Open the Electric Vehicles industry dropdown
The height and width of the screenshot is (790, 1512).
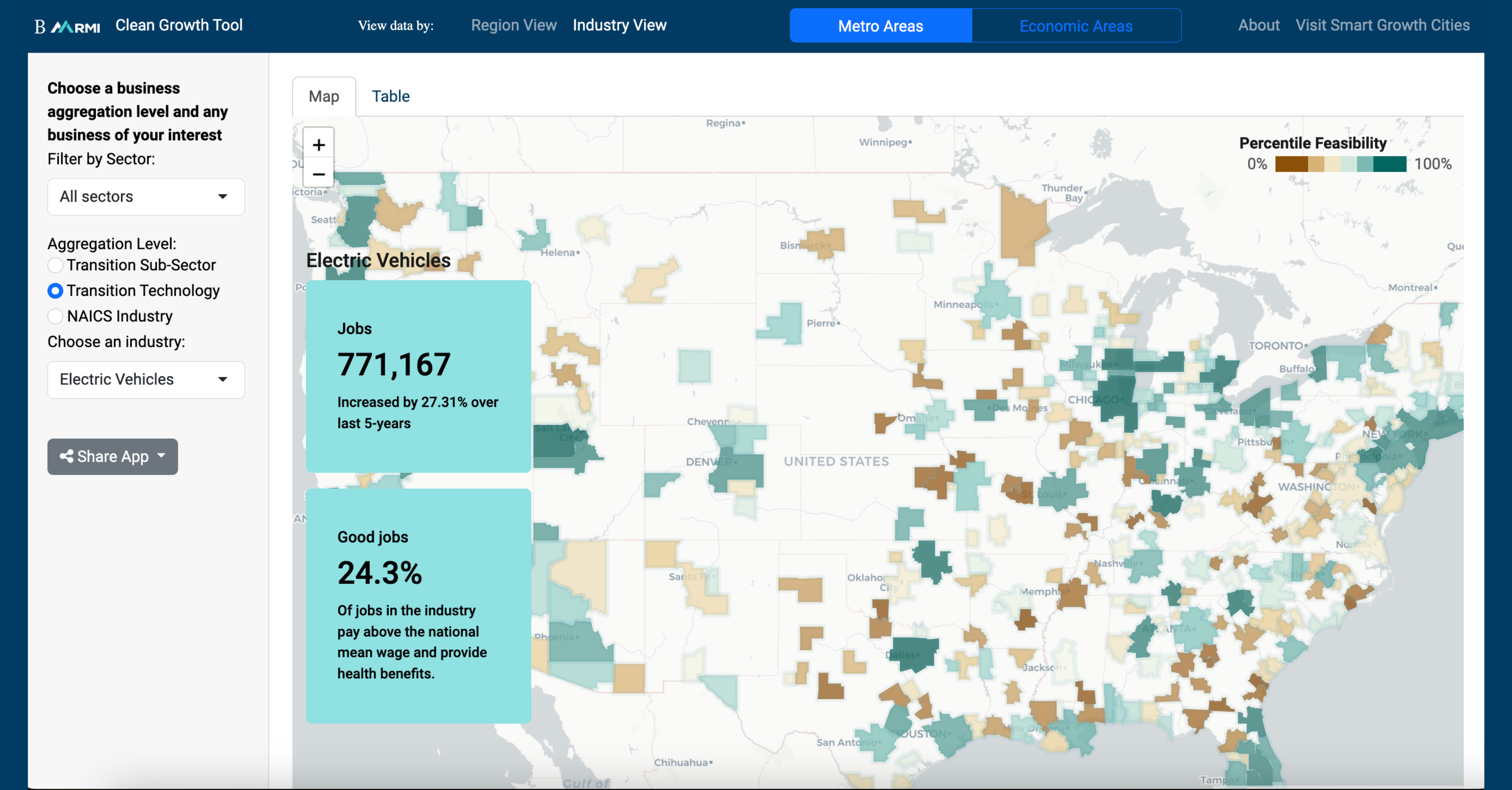coord(146,380)
